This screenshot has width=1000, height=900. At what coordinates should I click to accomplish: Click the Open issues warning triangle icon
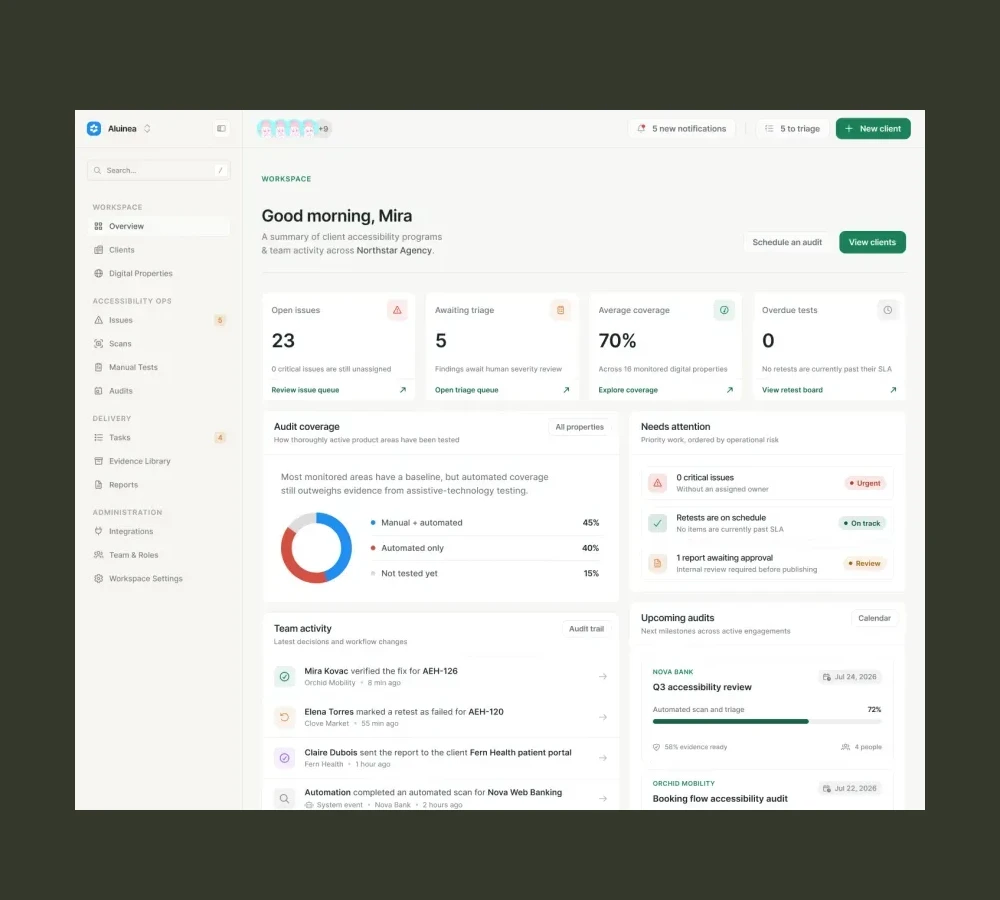(x=397, y=310)
